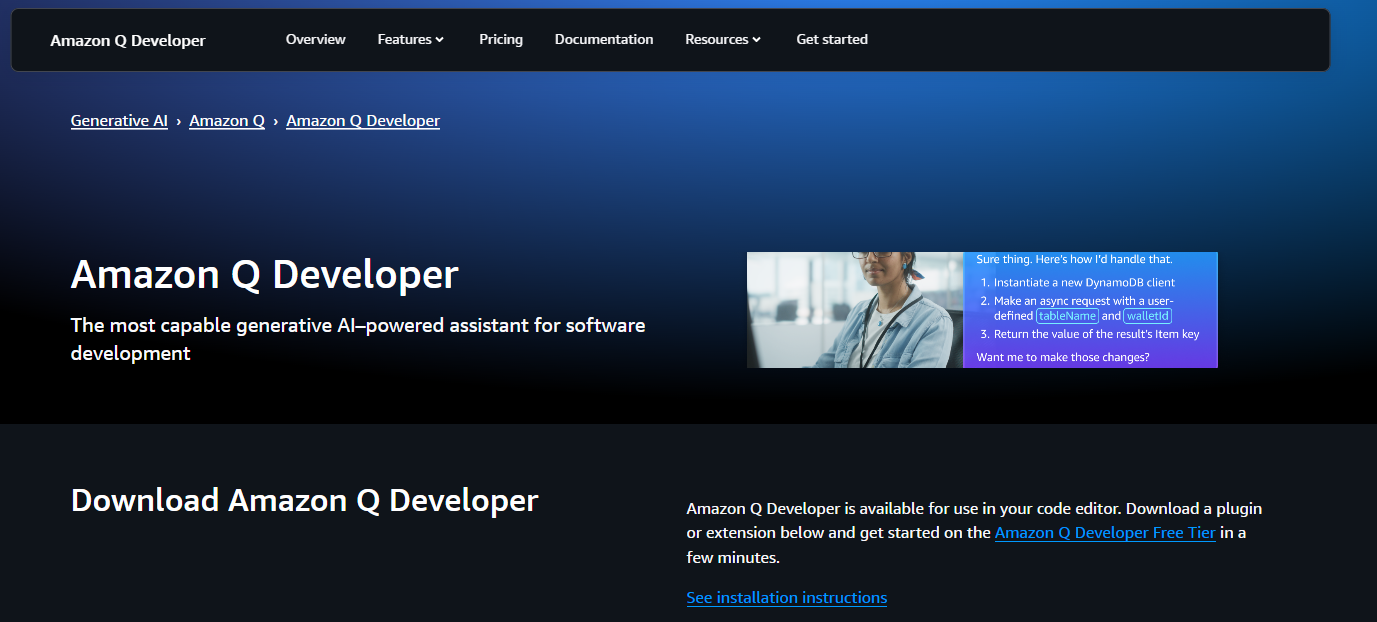Click the Amazon Q Developer breadcrumb link
Viewport: 1377px width, 622px height.
pyautogui.click(x=363, y=121)
